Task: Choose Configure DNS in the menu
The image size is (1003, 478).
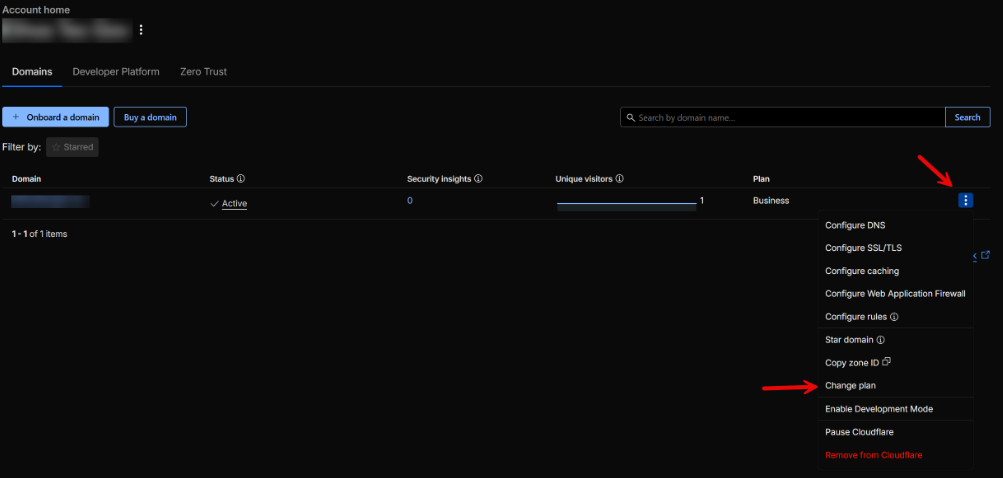Action: click(x=854, y=225)
